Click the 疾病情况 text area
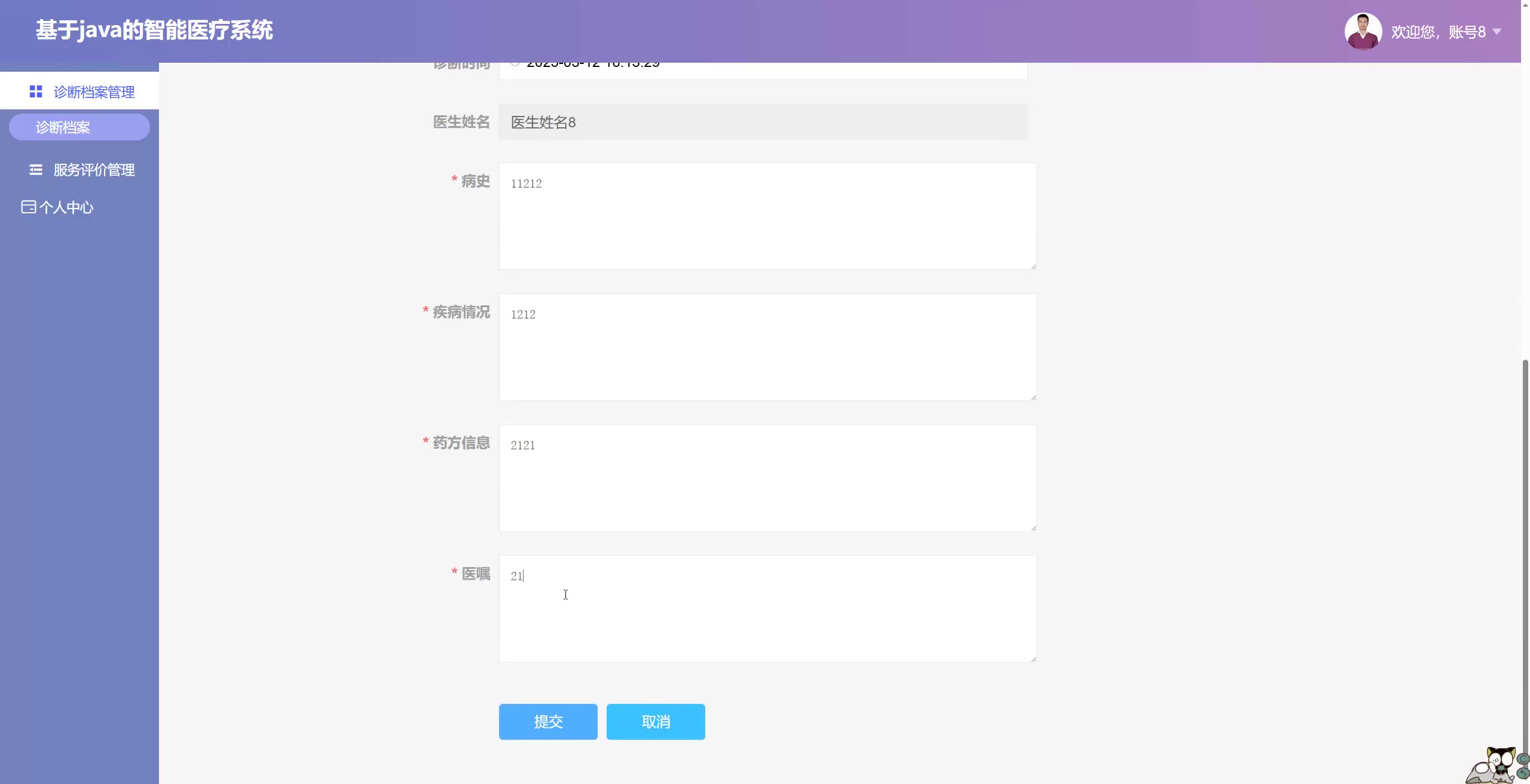This screenshot has height=784, width=1530. pyautogui.click(x=767, y=347)
